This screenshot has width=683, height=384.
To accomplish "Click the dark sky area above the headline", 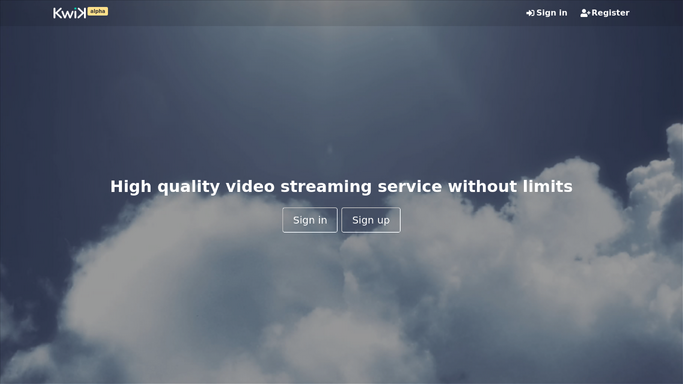I will tap(341, 100).
